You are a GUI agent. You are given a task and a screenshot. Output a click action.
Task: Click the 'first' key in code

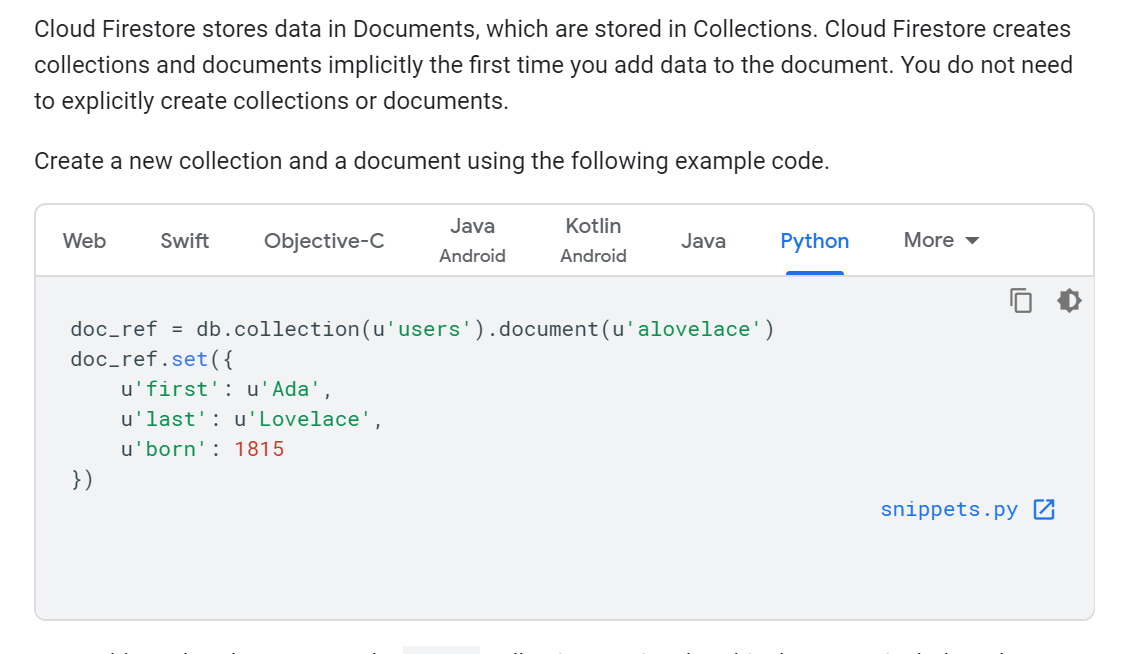pyautogui.click(x=177, y=389)
